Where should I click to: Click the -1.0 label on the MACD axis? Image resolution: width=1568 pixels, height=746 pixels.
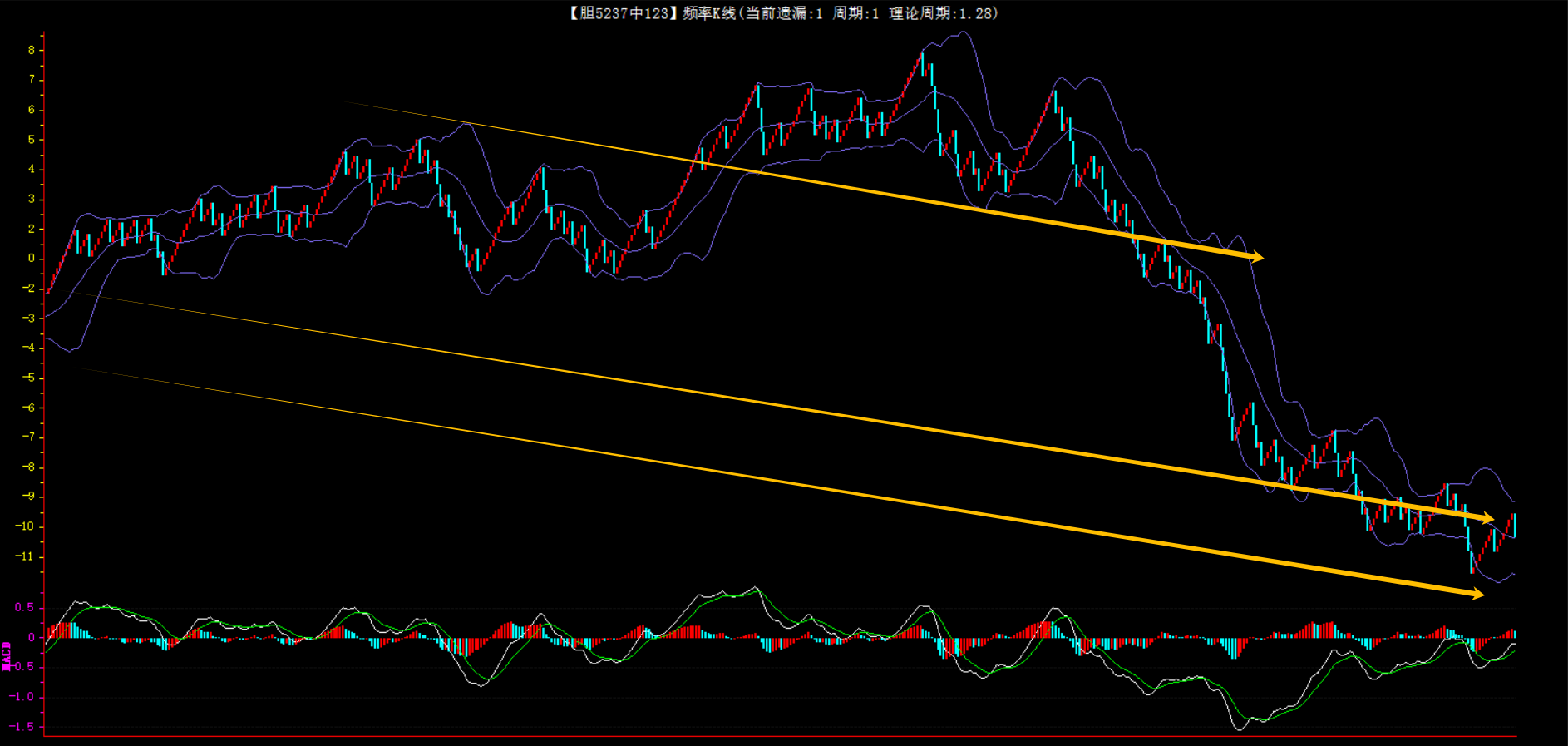click(22, 697)
